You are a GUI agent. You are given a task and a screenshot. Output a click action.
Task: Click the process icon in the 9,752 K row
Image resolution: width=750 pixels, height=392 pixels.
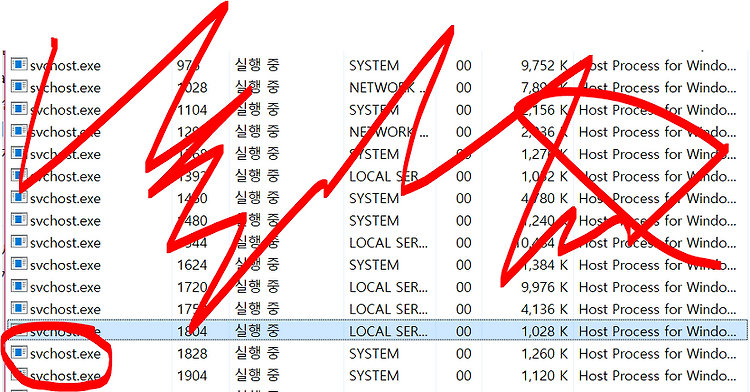[x=19, y=64]
